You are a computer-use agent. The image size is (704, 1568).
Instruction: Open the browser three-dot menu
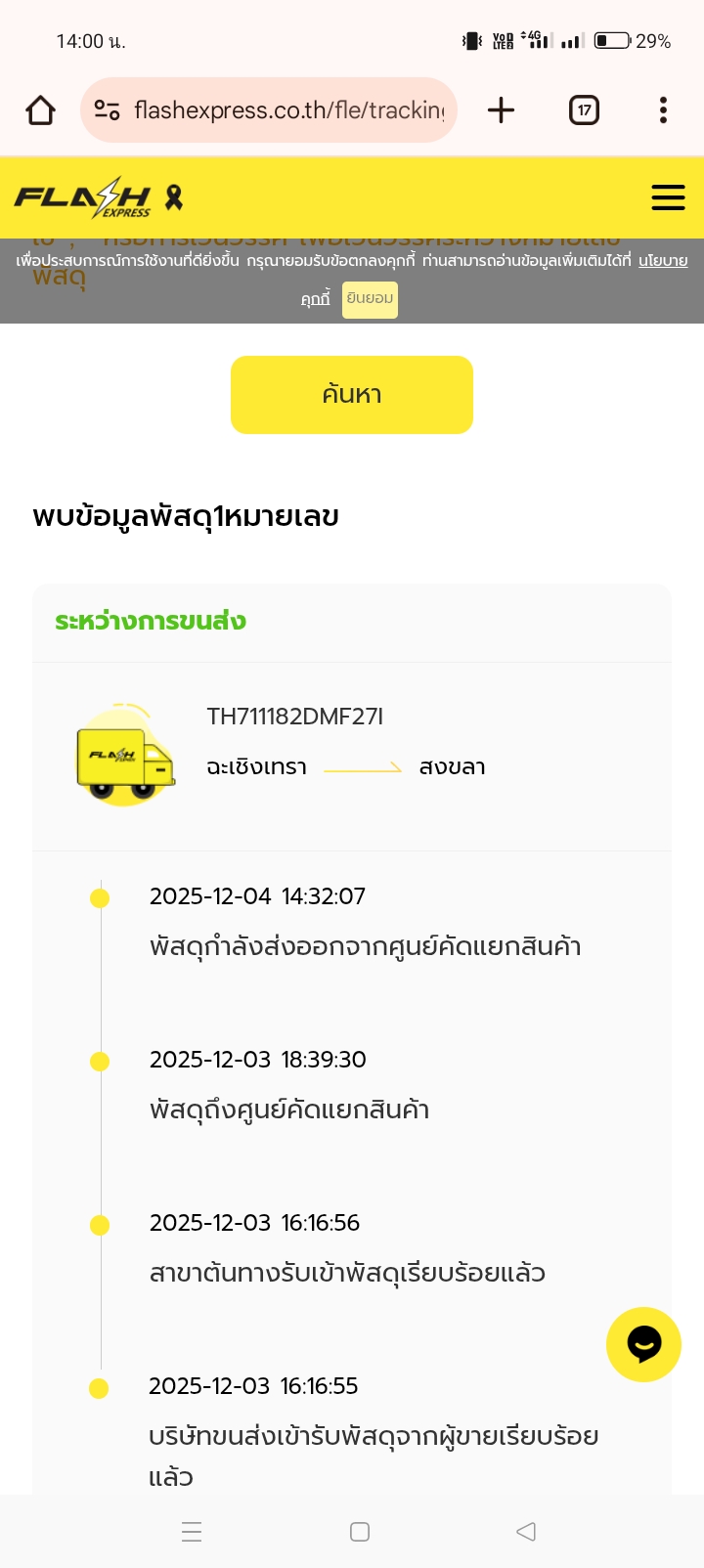coord(663,110)
